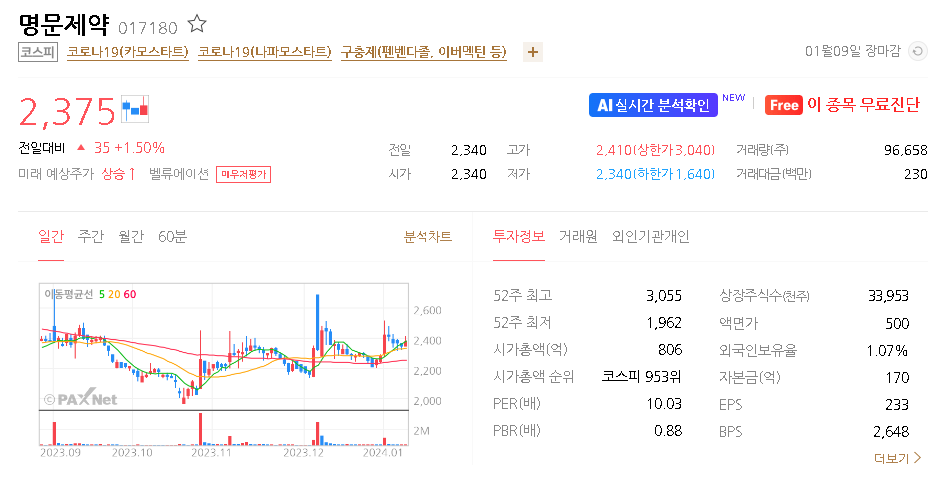934x482 pixels.
Task: Click the Free badge icon
Action: click(783, 105)
